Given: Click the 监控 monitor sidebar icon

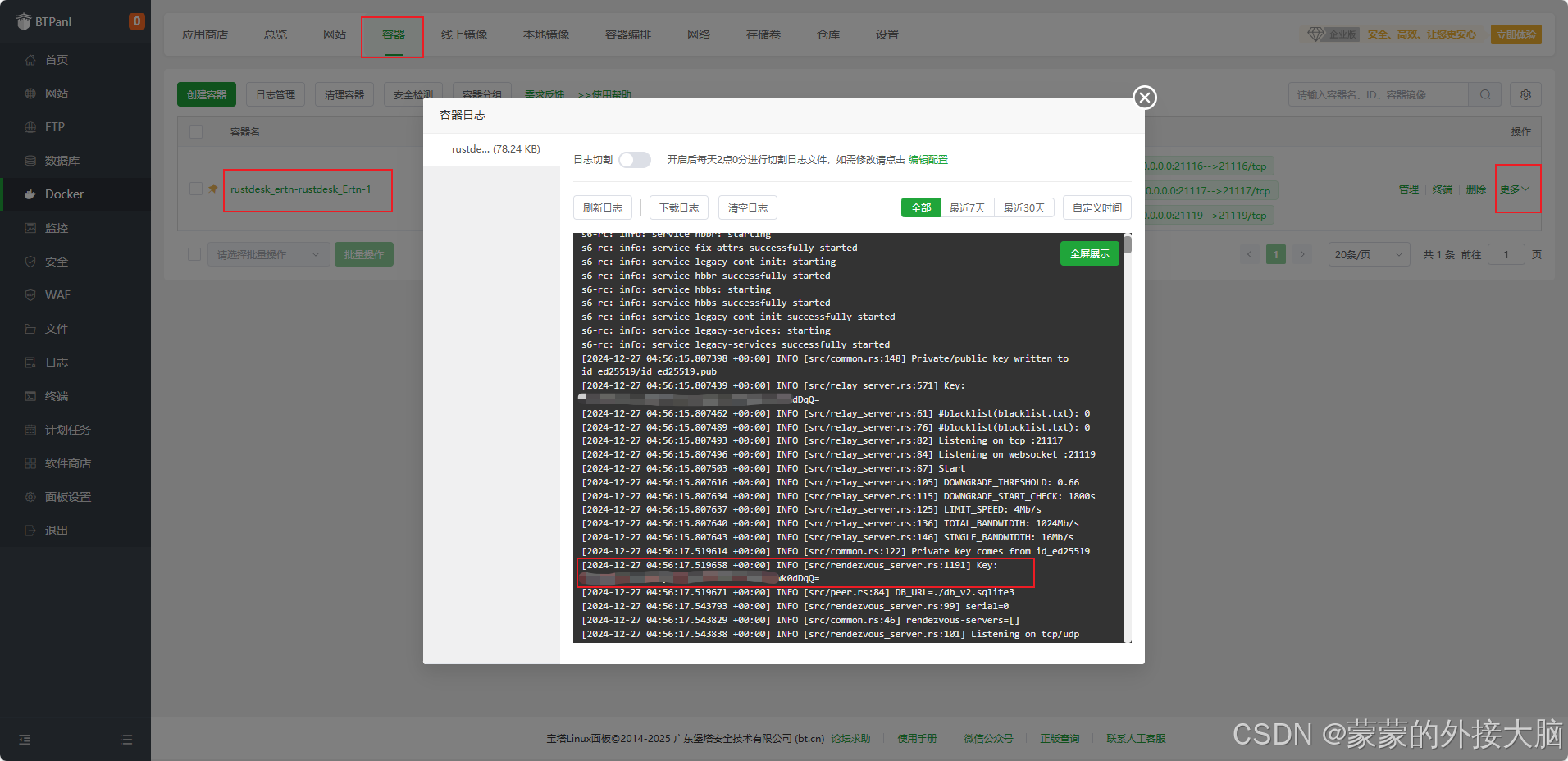Looking at the screenshot, I should point(30,228).
